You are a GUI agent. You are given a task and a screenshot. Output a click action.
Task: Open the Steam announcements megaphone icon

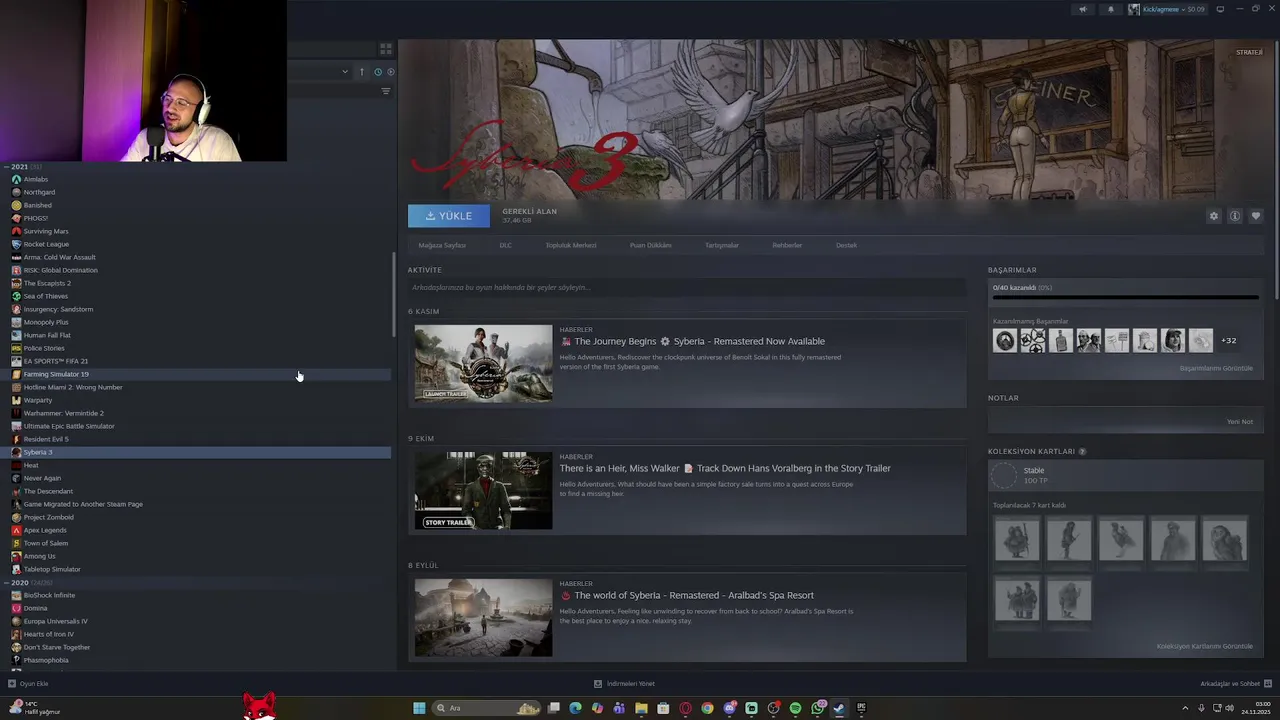(1082, 9)
